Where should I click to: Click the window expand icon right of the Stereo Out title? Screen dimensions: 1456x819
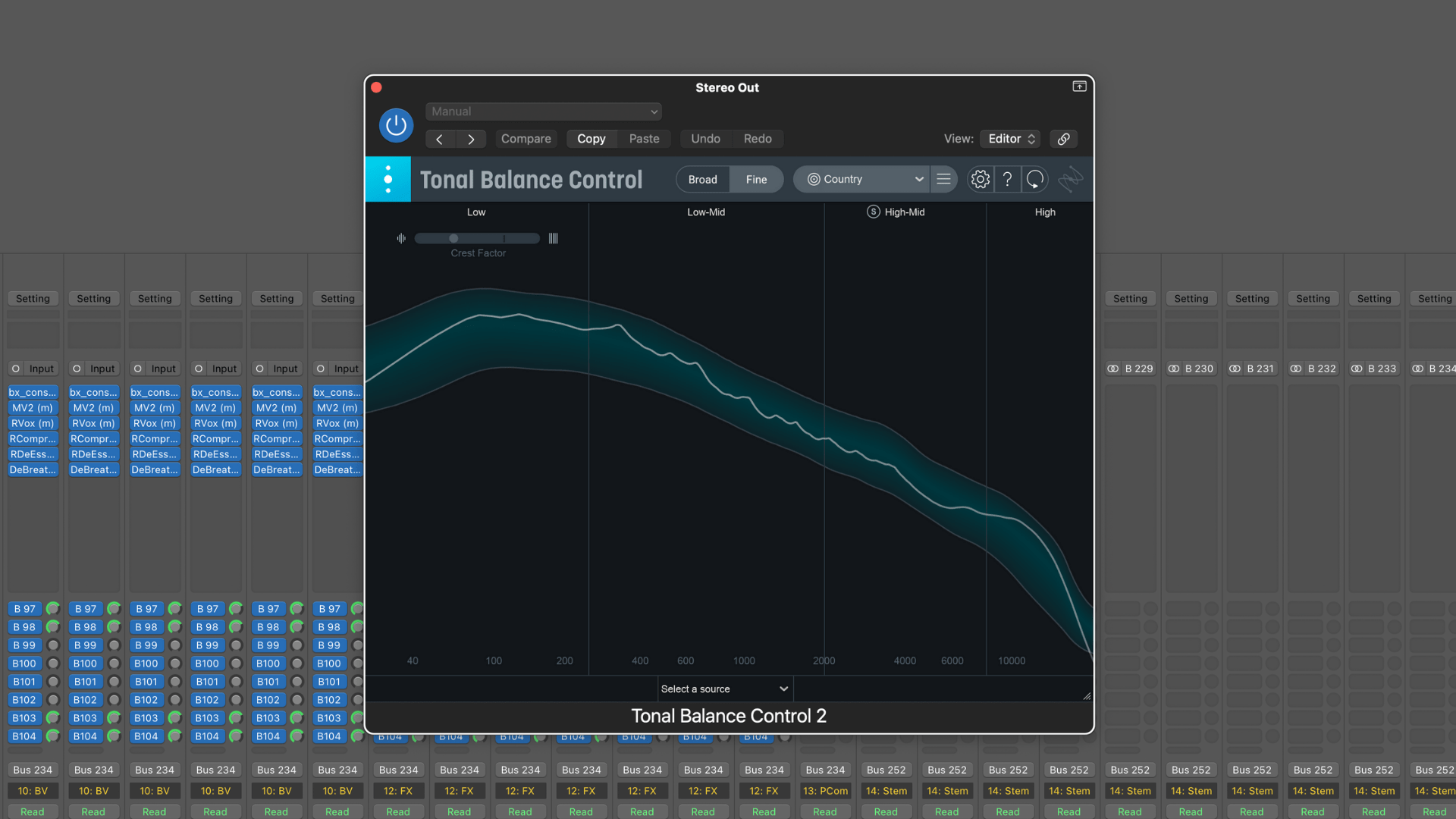1079,86
